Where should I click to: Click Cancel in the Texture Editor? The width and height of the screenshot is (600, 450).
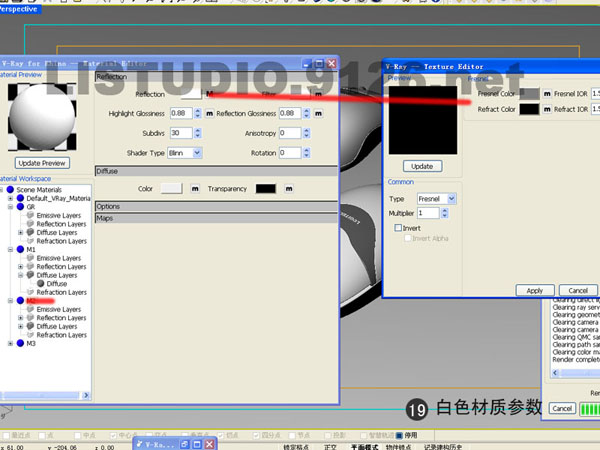[578, 290]
